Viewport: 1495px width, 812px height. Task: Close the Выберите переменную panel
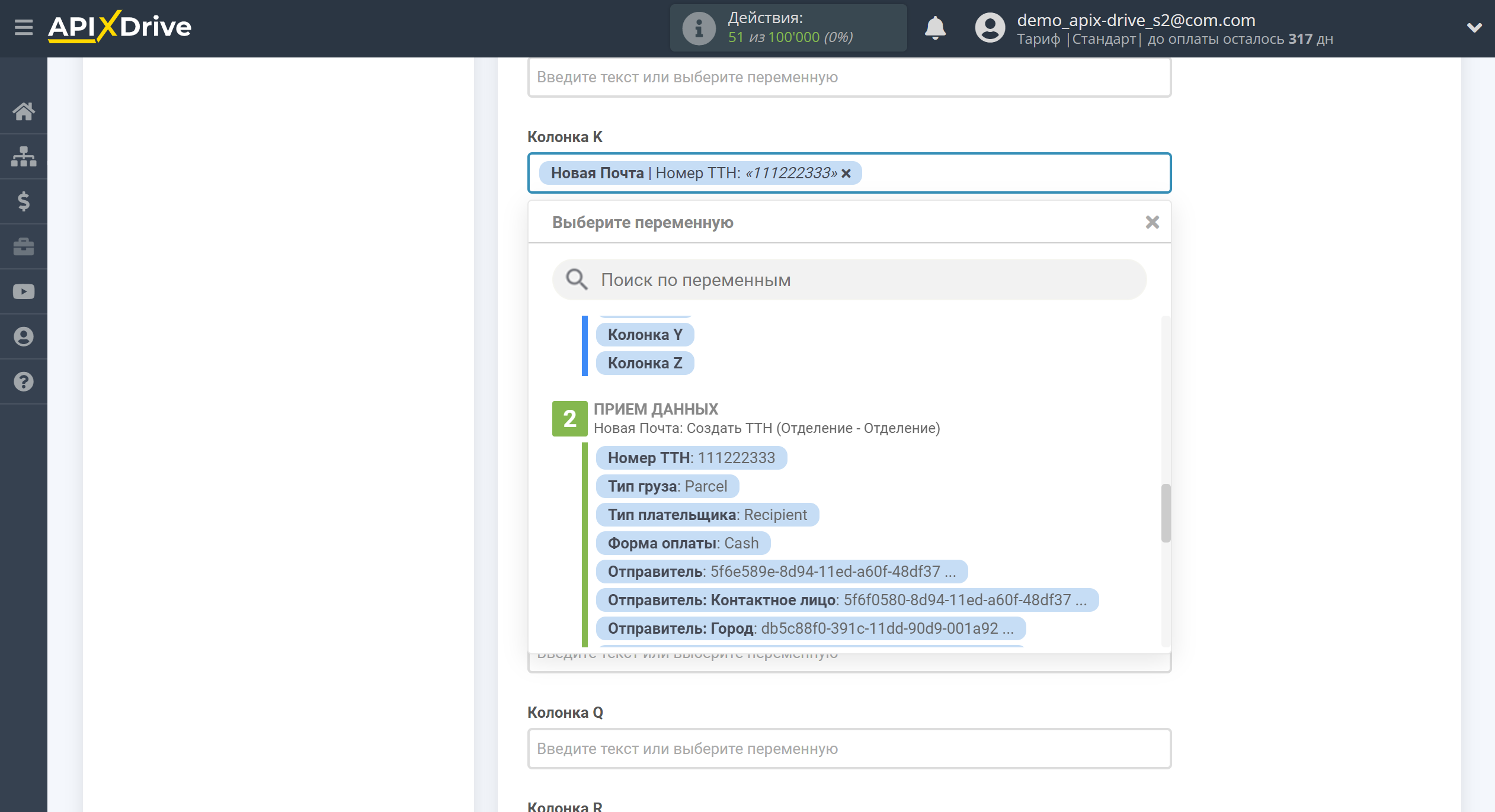[1152, 222]
